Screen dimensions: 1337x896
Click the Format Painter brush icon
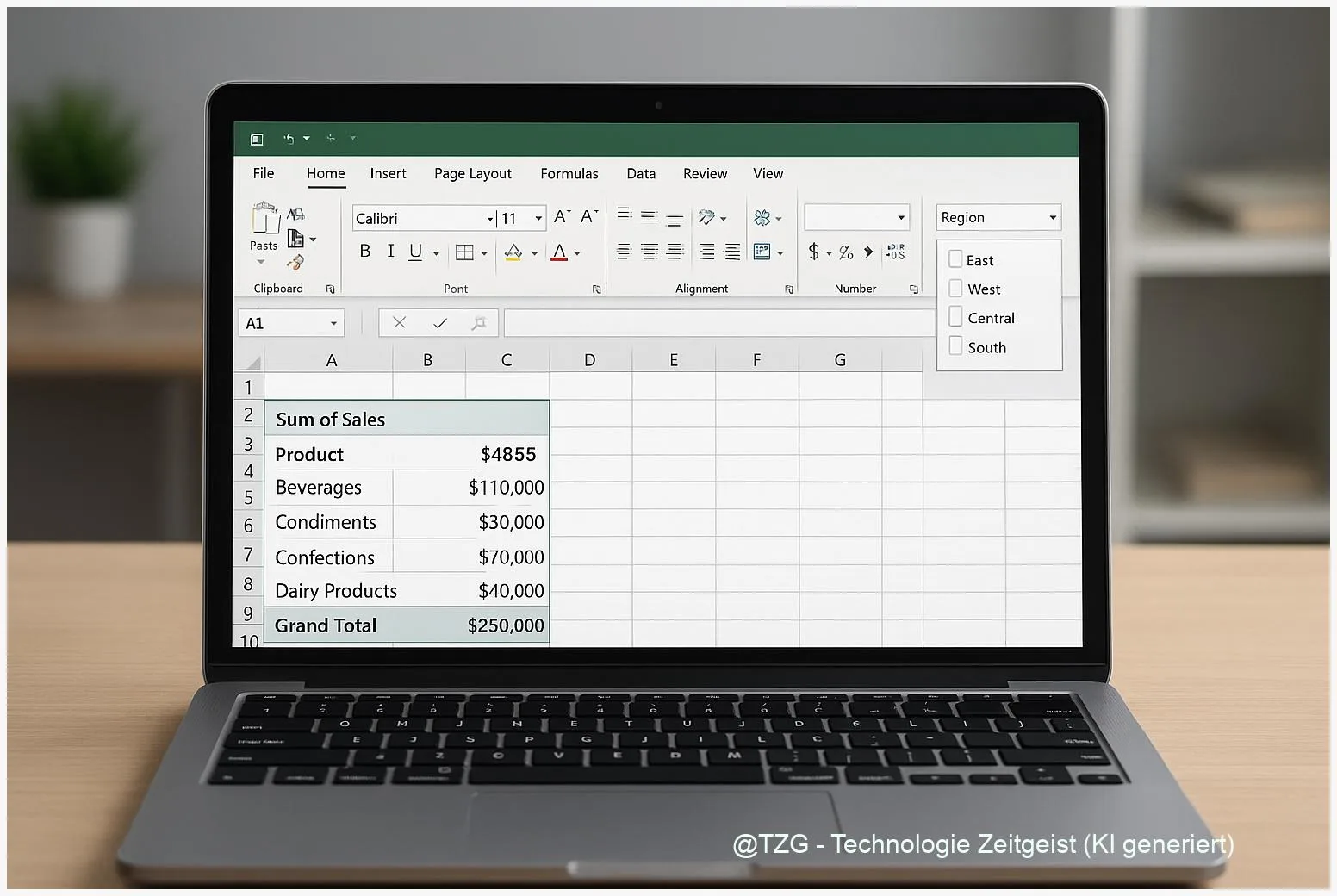click(x=295, y=262)
